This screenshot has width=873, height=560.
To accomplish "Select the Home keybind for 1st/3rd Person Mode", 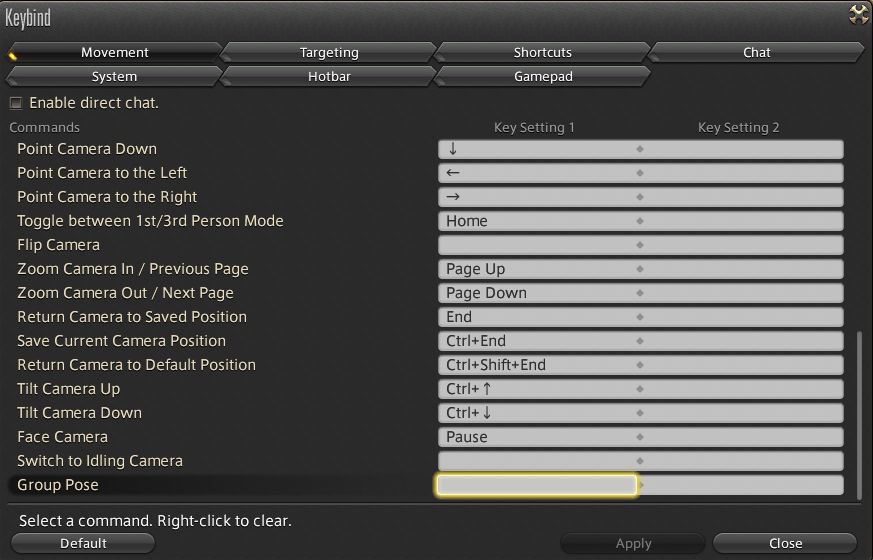I will point(538,221).
